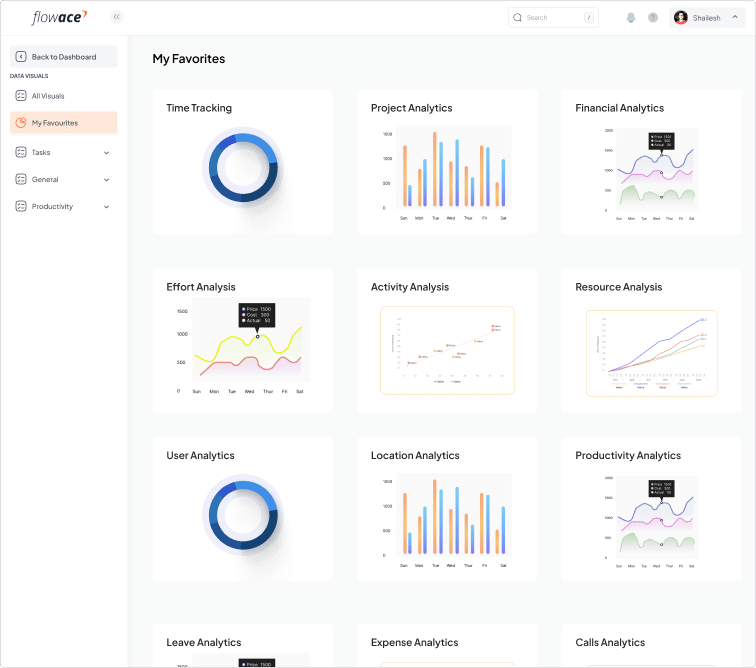Collapse the sidebar with double-chevron icon

(116, 17)
